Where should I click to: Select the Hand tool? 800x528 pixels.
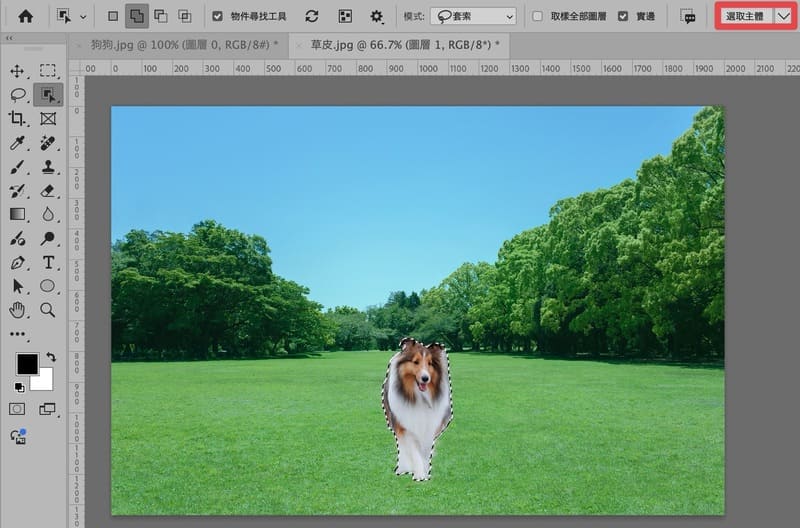17,310
